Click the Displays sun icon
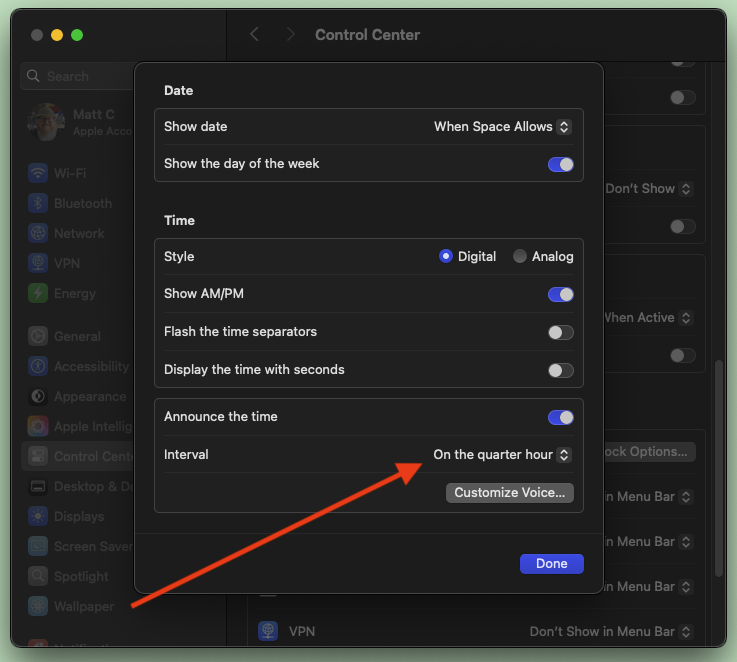 (38, 516)
